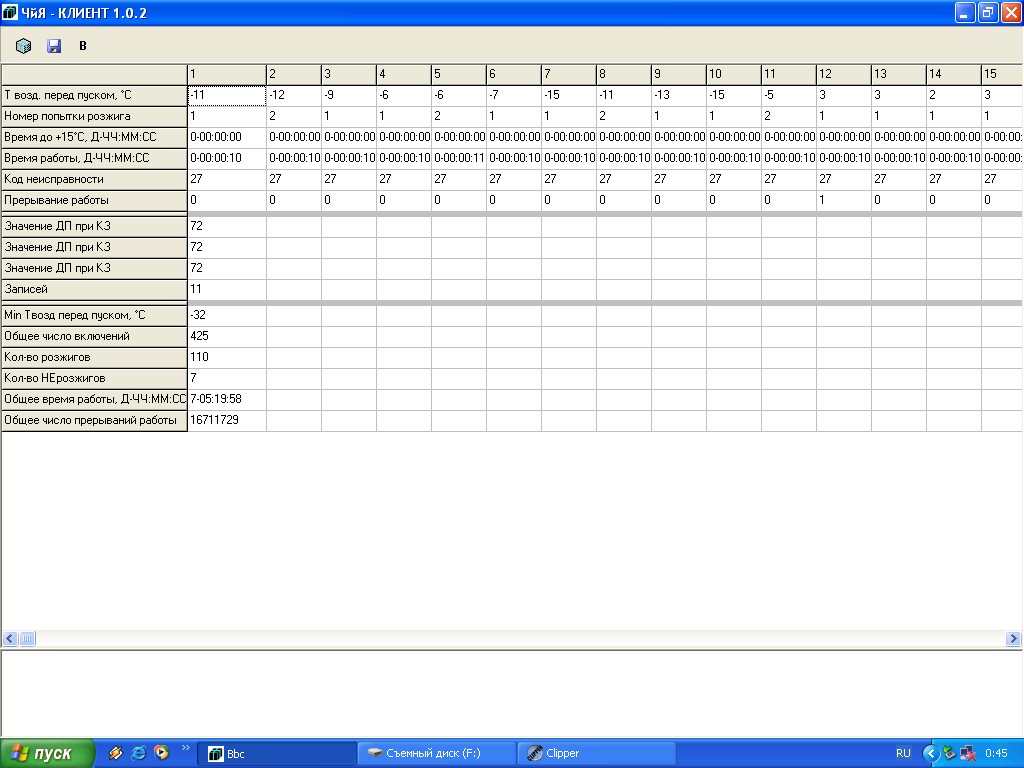Select the "Записей" row header
1024x768 pixels.
point(94,289)
